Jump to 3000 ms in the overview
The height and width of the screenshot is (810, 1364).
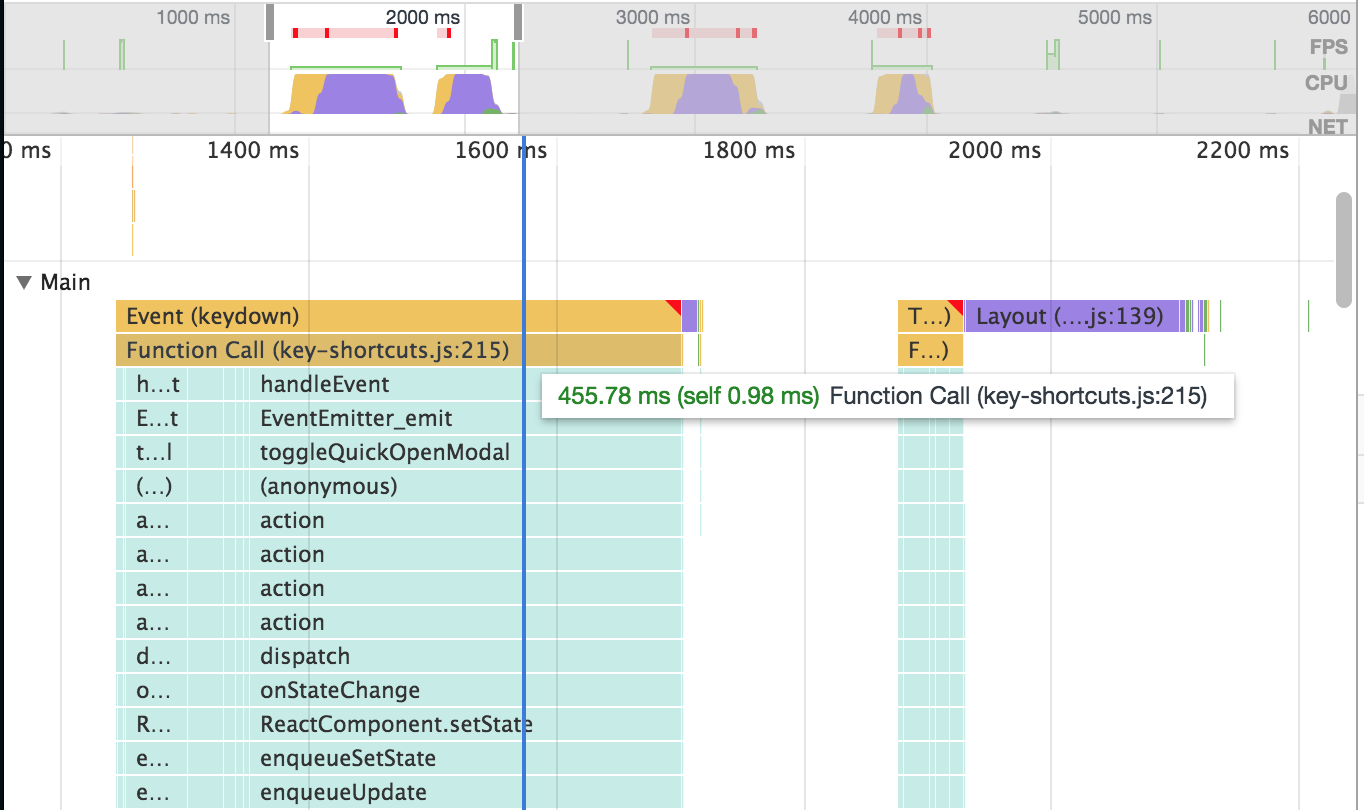[x=653, y=17]
